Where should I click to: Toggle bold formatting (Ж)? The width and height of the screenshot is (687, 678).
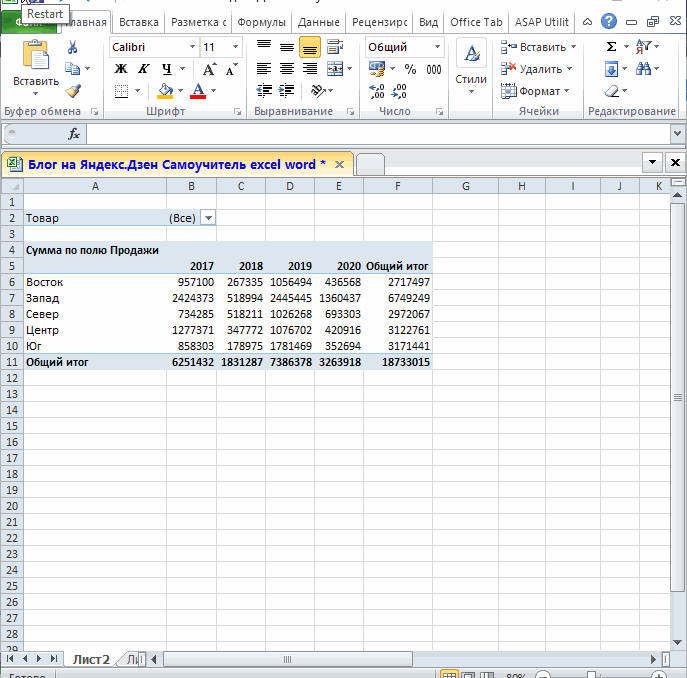pyautogui.click(x=121, y=69)
